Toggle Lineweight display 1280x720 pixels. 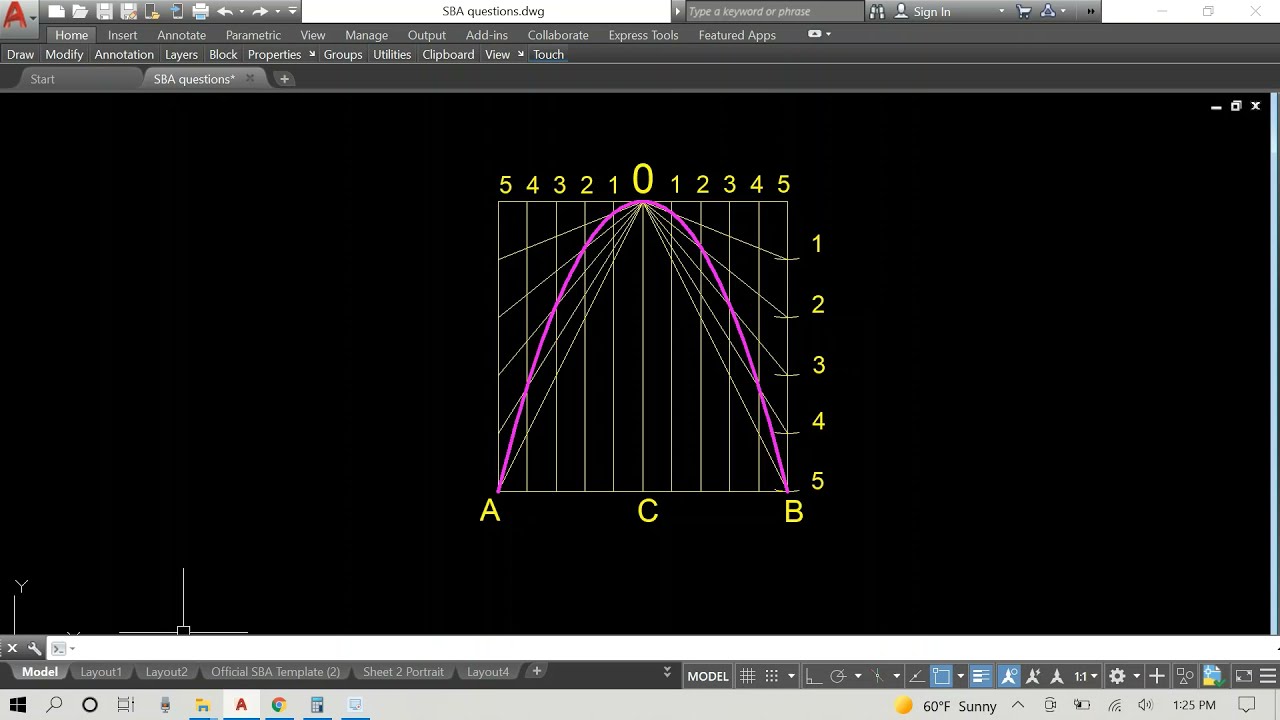pyautogui.click(x=980, y=676)
